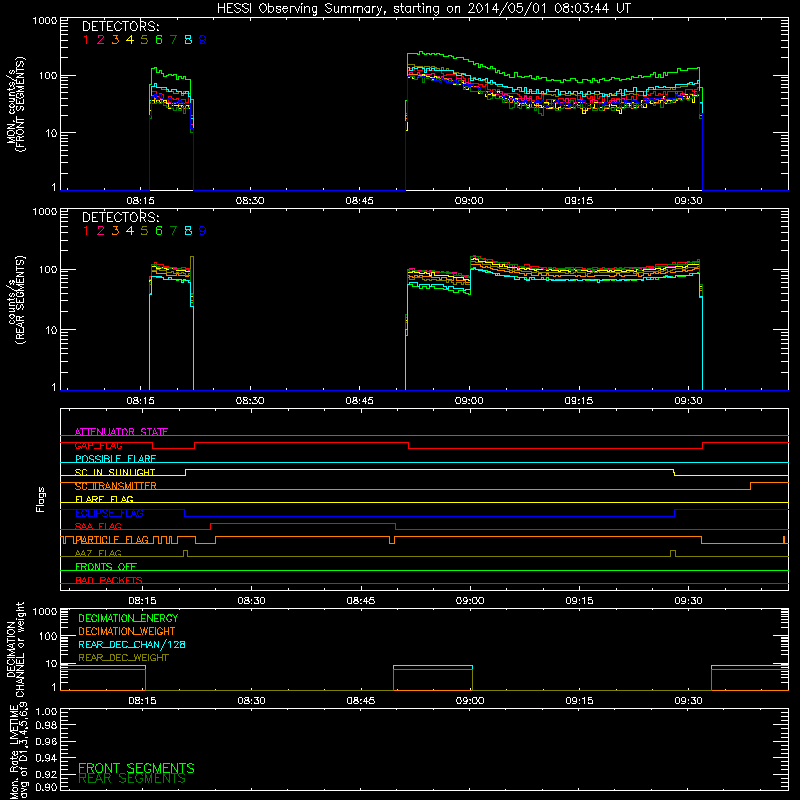Click 1000 y-axis label of front segments plot
The image size is (800, 800).
click(45, 21)
